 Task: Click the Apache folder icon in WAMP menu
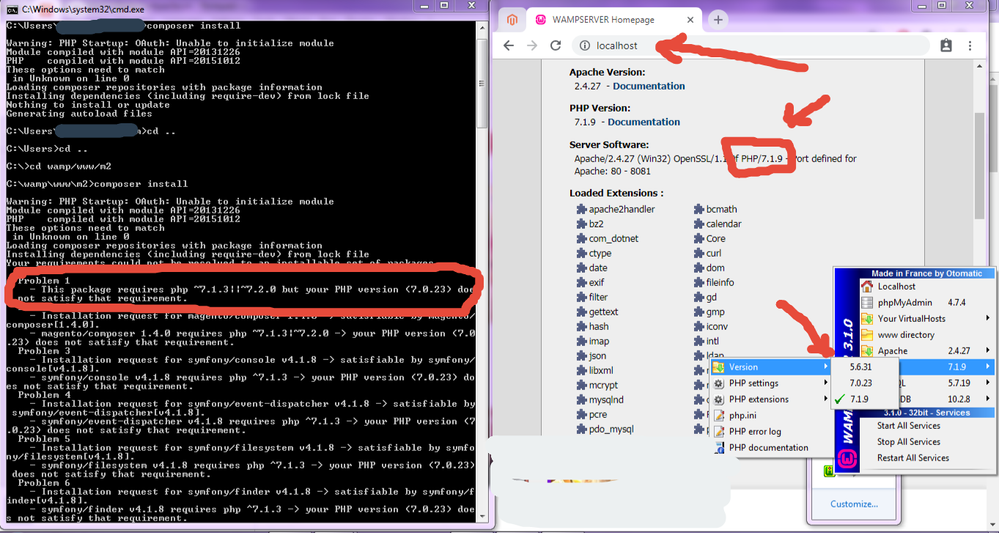tap(866, 350)
